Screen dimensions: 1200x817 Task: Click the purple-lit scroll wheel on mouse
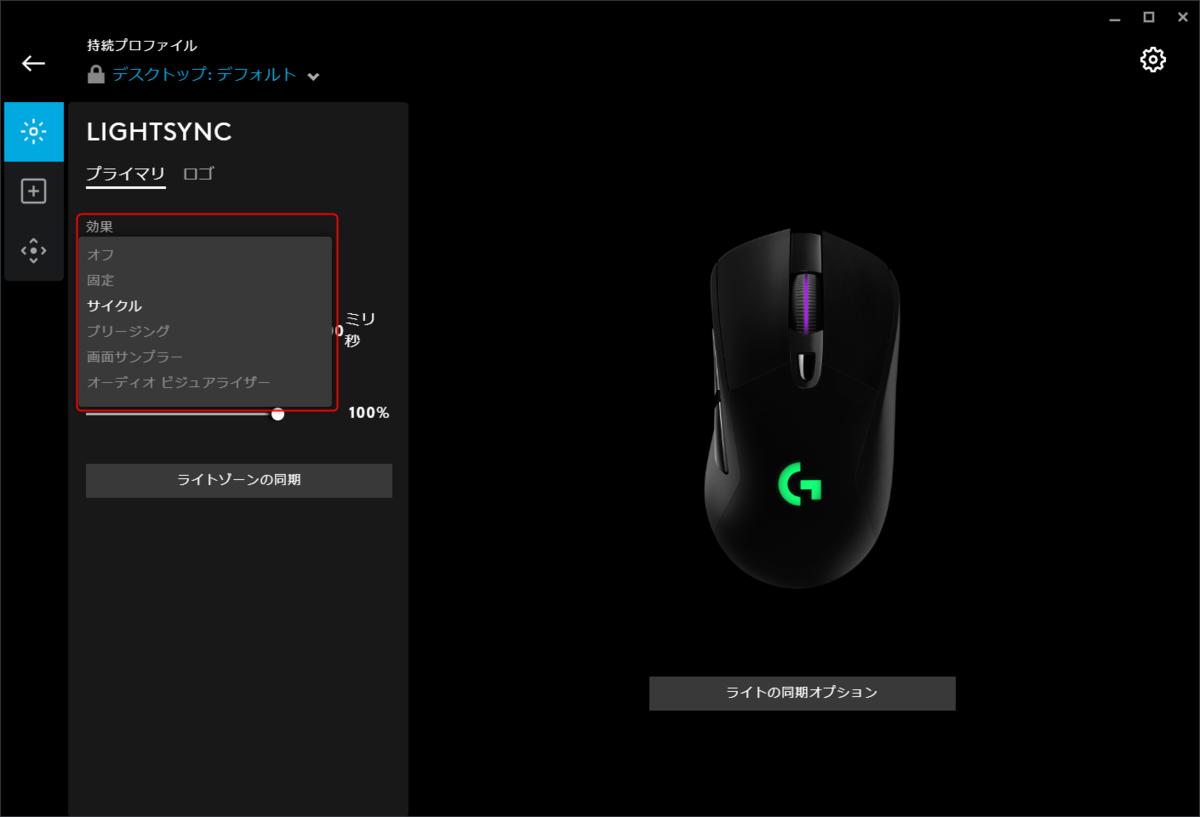pyautogui.click(x=807, y=304)
